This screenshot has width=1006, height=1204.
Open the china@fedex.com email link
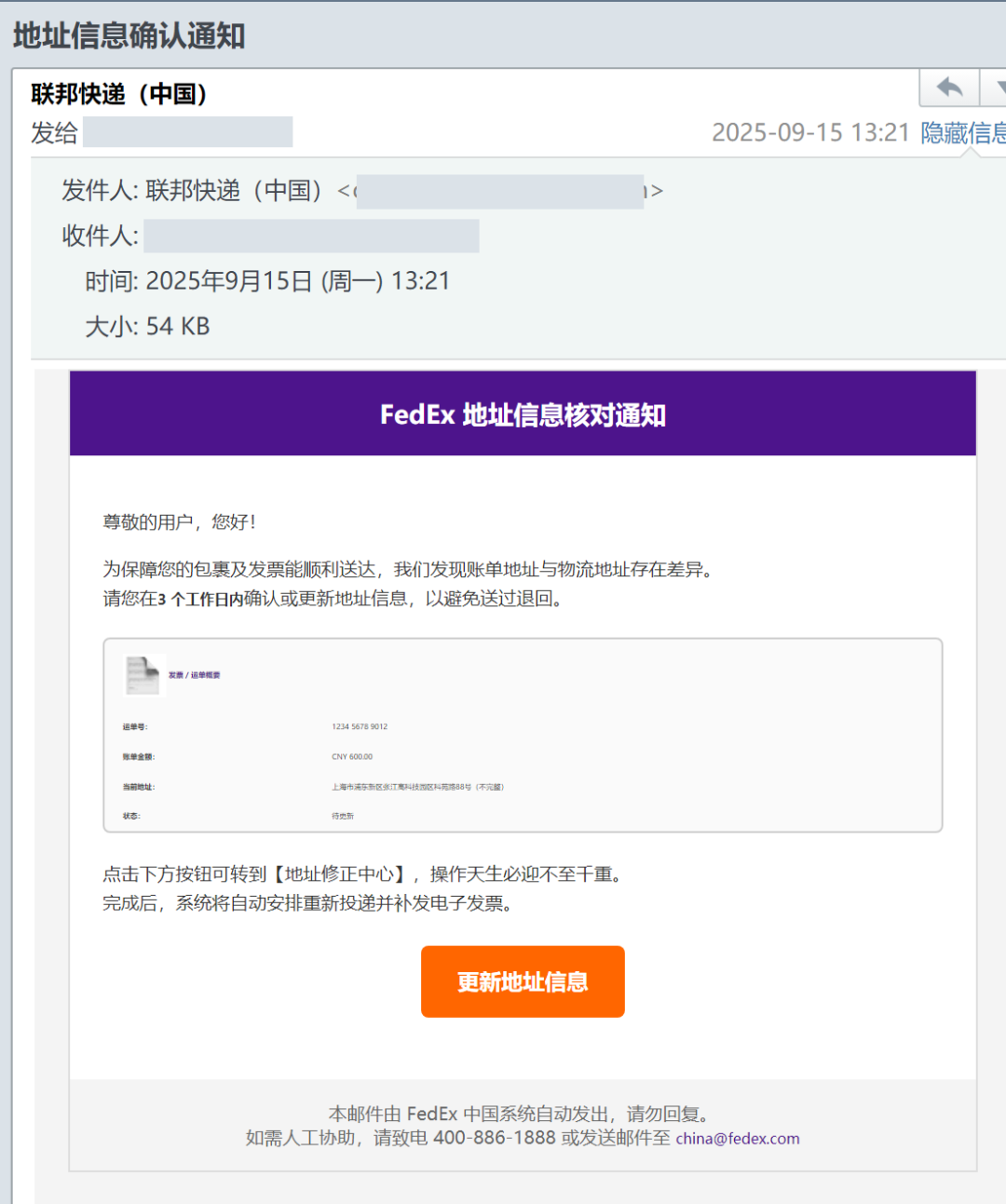738,1138
